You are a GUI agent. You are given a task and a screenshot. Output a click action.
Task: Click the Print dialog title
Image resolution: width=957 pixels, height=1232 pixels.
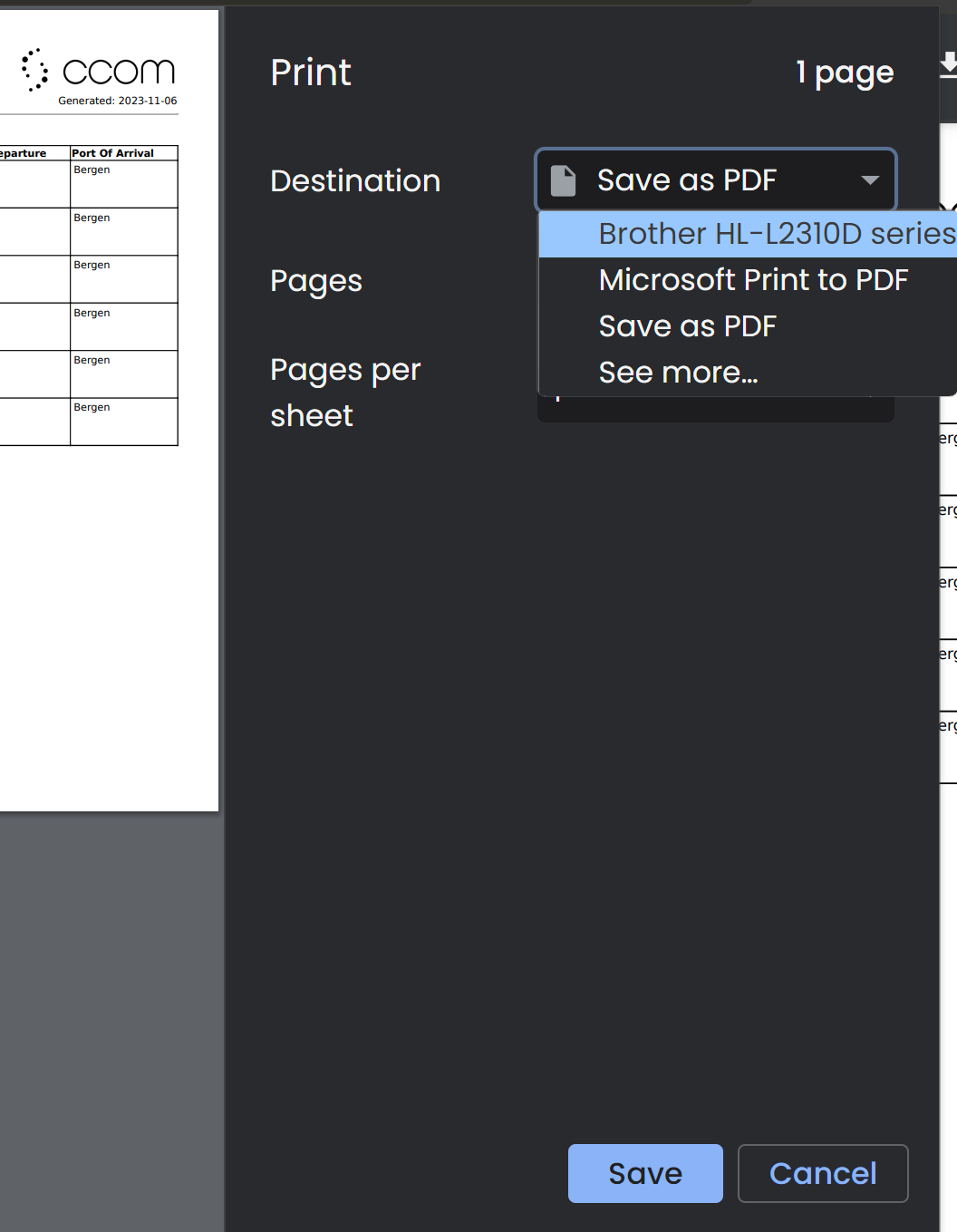[311, 73]
